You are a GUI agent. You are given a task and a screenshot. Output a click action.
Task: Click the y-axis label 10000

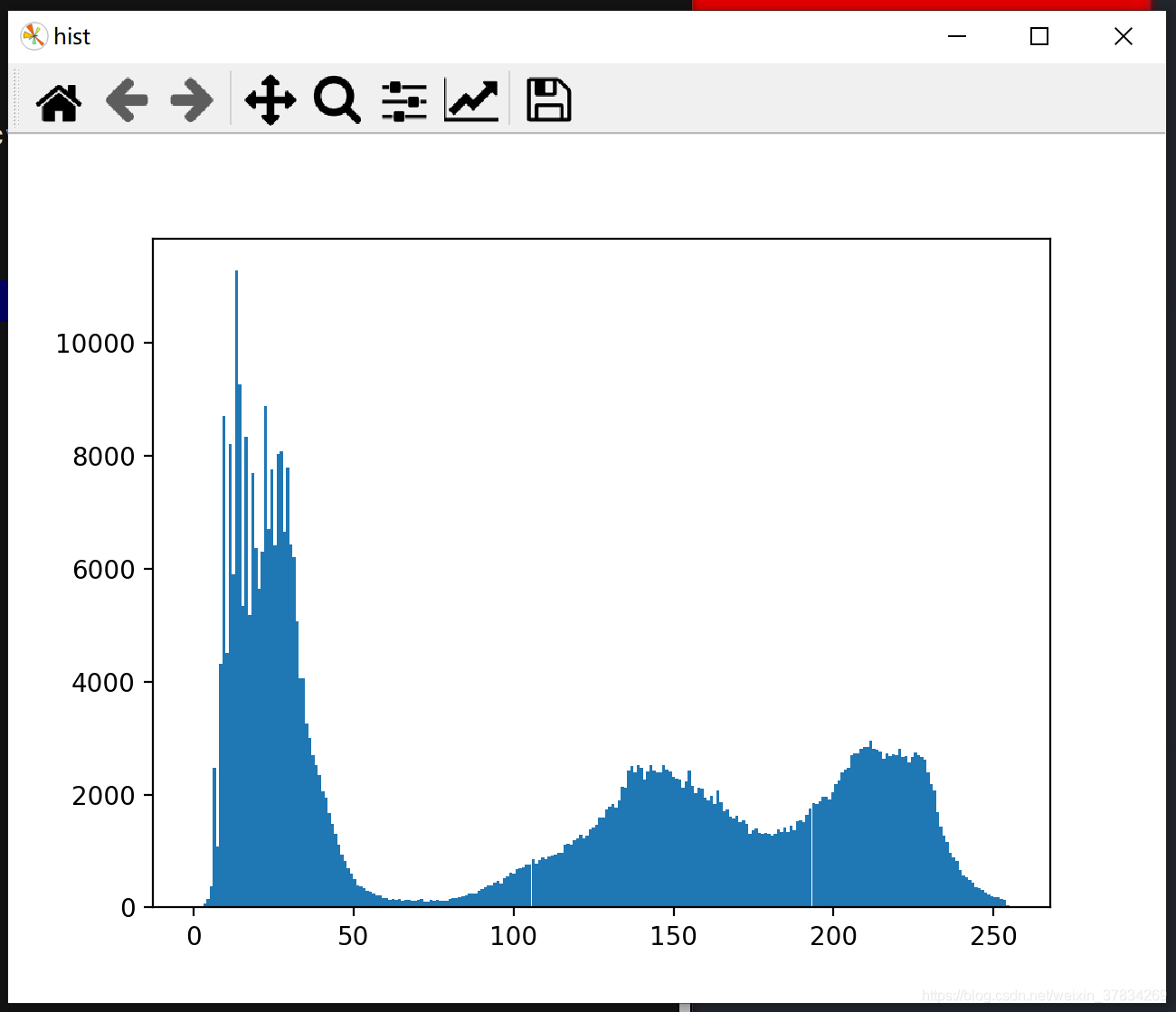click(95, 344)
